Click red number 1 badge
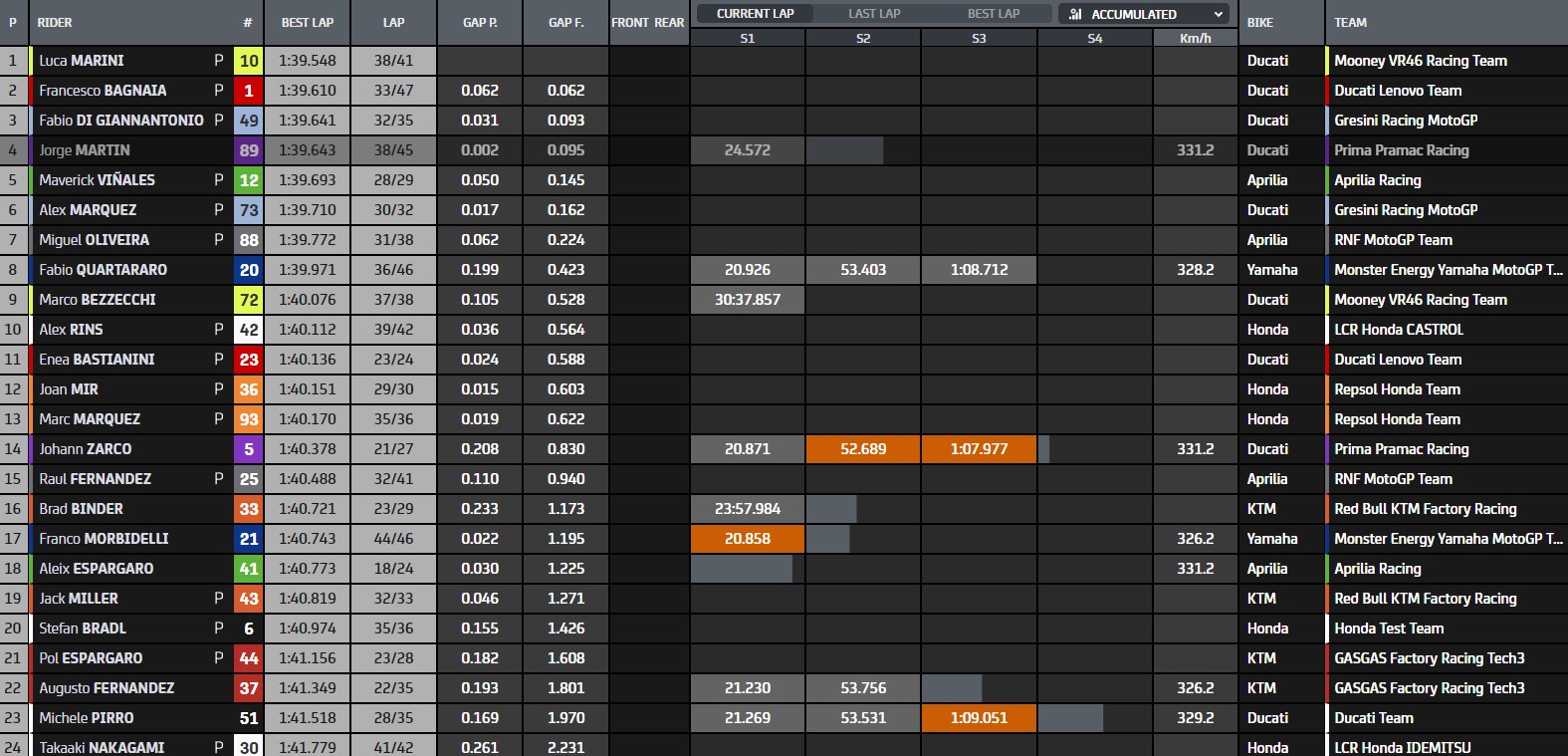1568x756 pixels. [x=249, y=91]
